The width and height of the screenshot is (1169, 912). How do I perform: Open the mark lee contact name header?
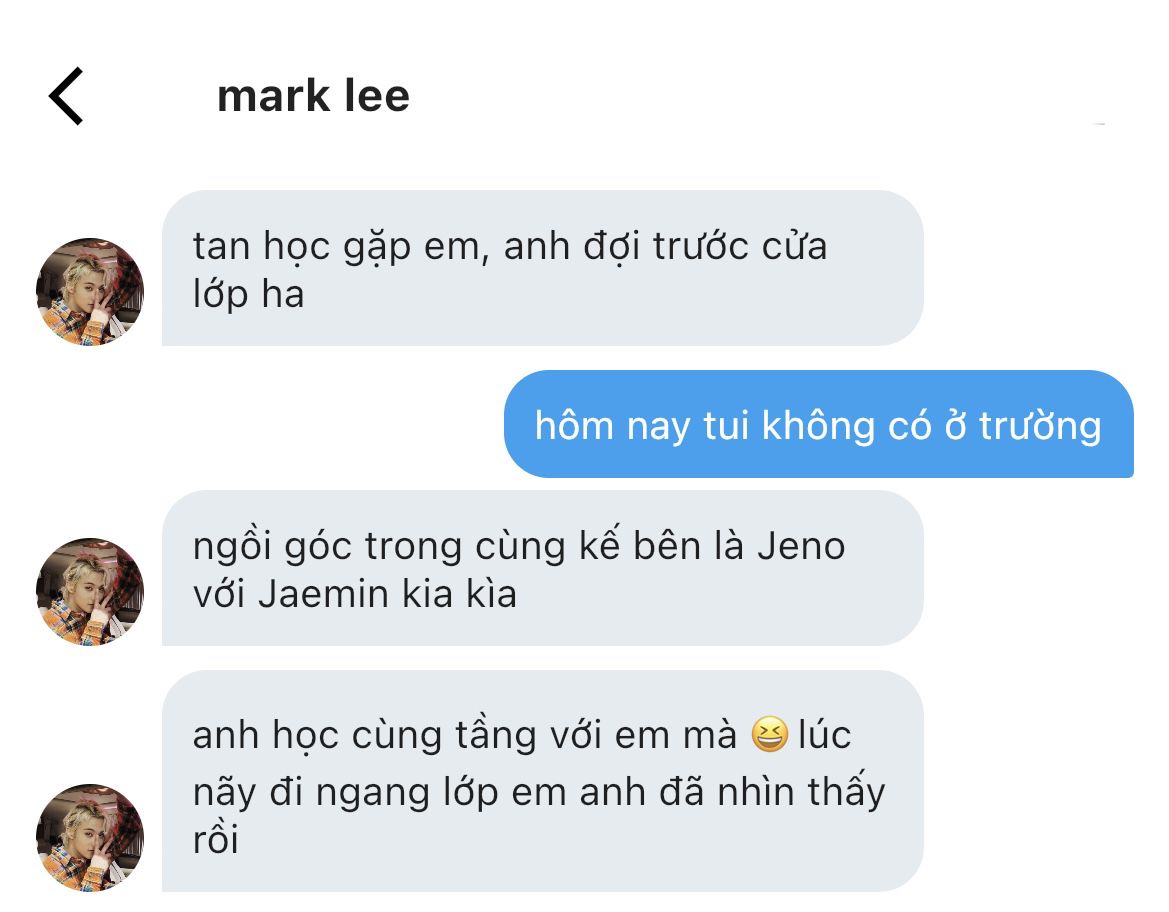pyautogui.click(x=313, y=96)
